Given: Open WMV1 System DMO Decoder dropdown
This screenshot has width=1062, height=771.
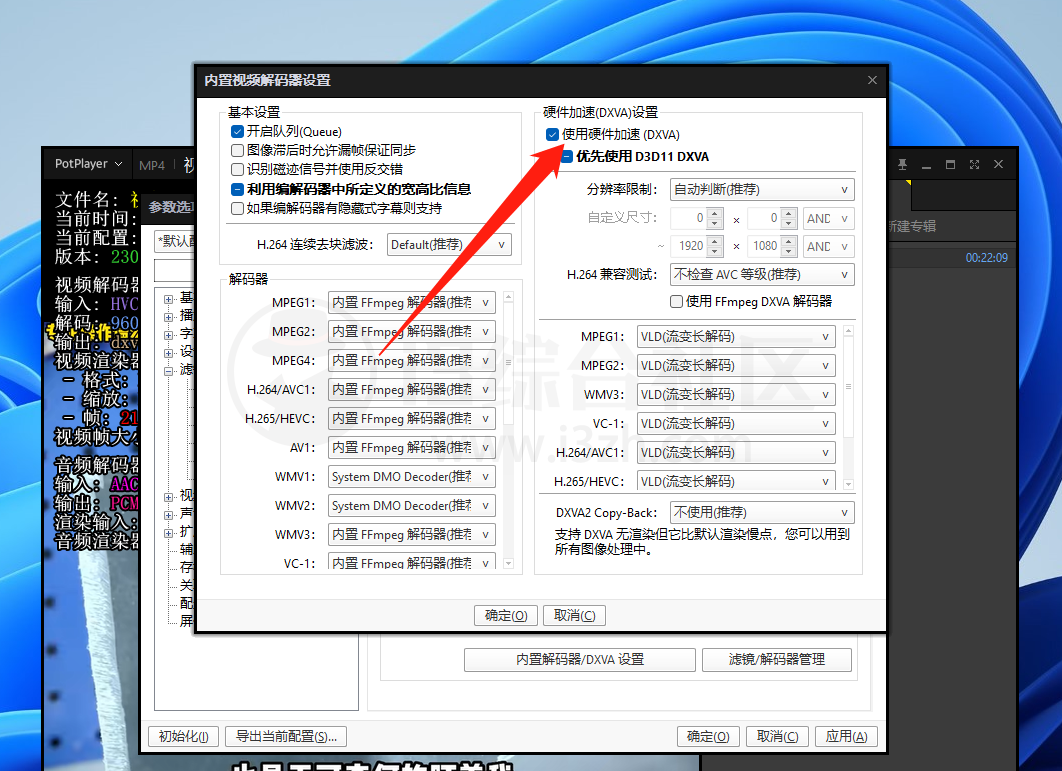Looking at the screenshot, I should (411, 477).
